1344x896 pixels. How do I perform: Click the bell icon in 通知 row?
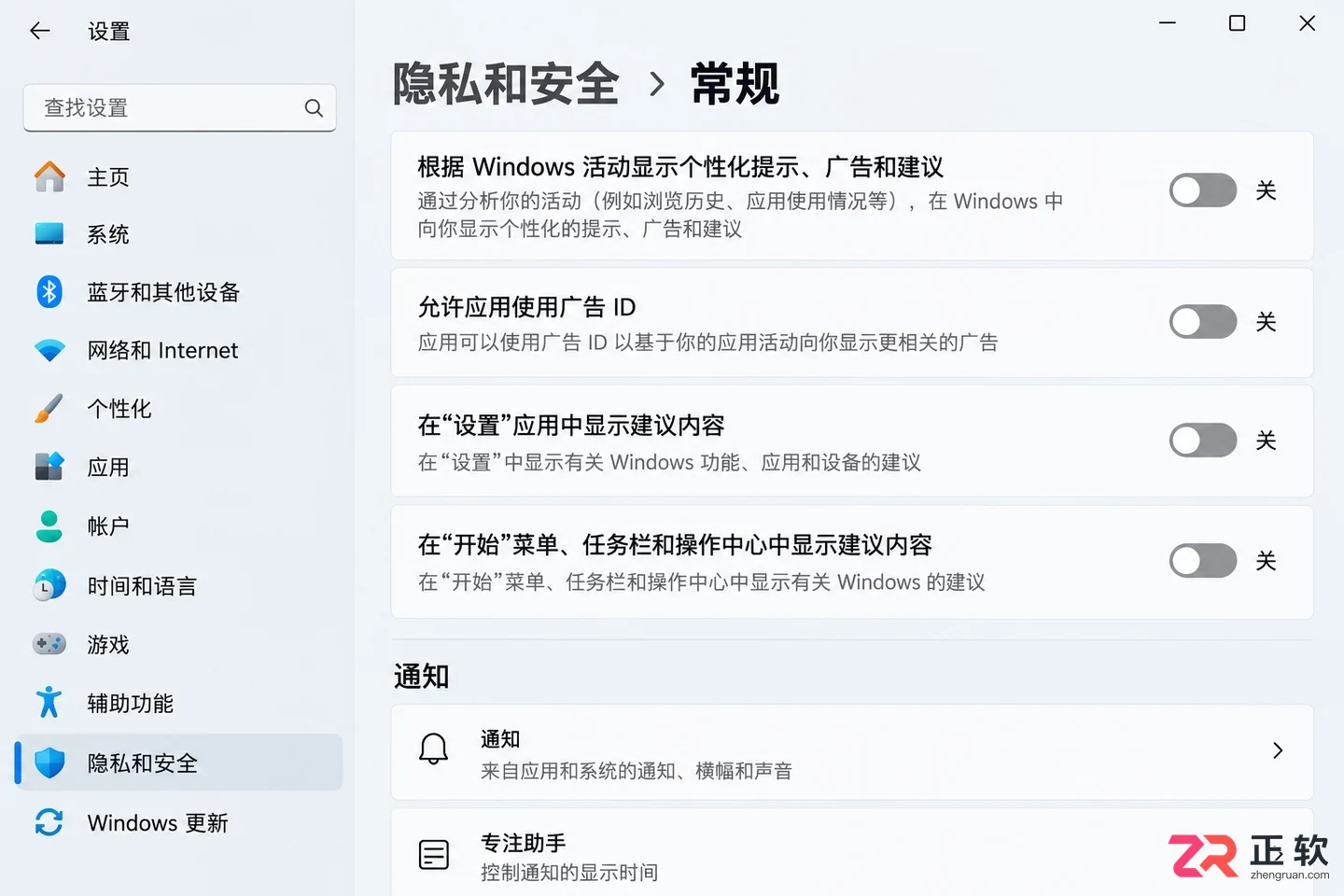coord(433,749)
